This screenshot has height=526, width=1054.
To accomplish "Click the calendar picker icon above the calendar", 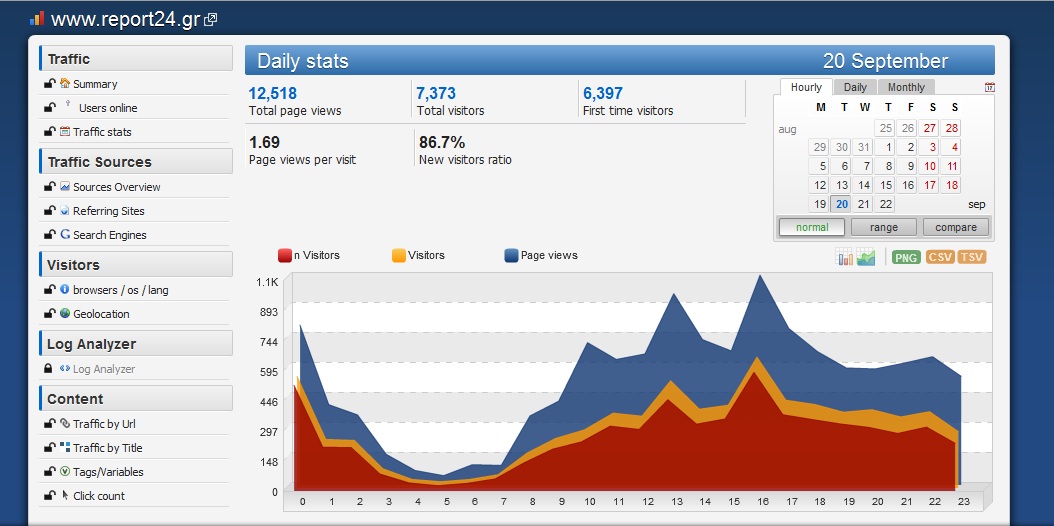I will click(x=989, y=88).
